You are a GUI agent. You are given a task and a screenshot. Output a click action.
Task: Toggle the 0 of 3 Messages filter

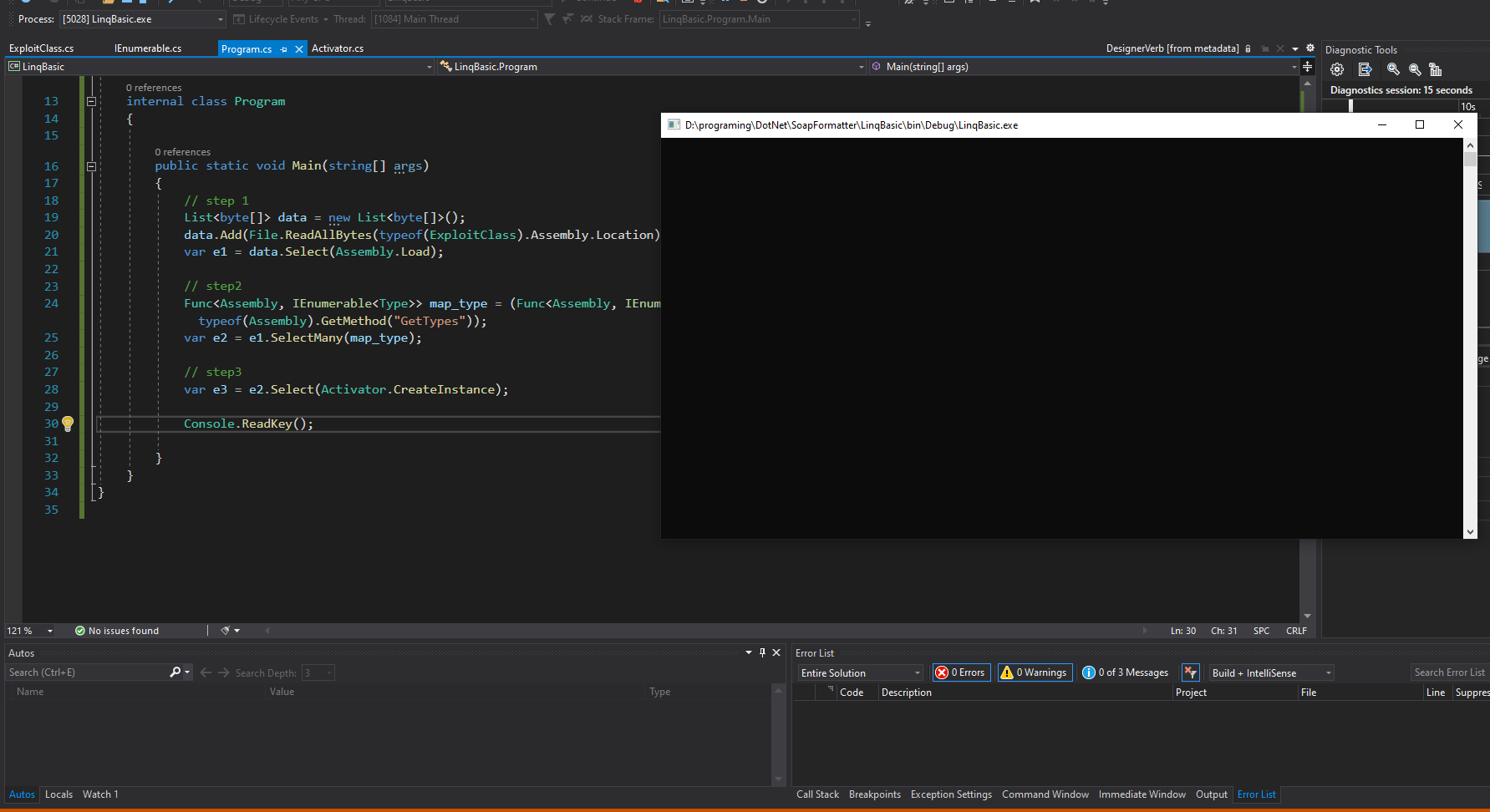pyautogui.click(x=1126, y=672)
